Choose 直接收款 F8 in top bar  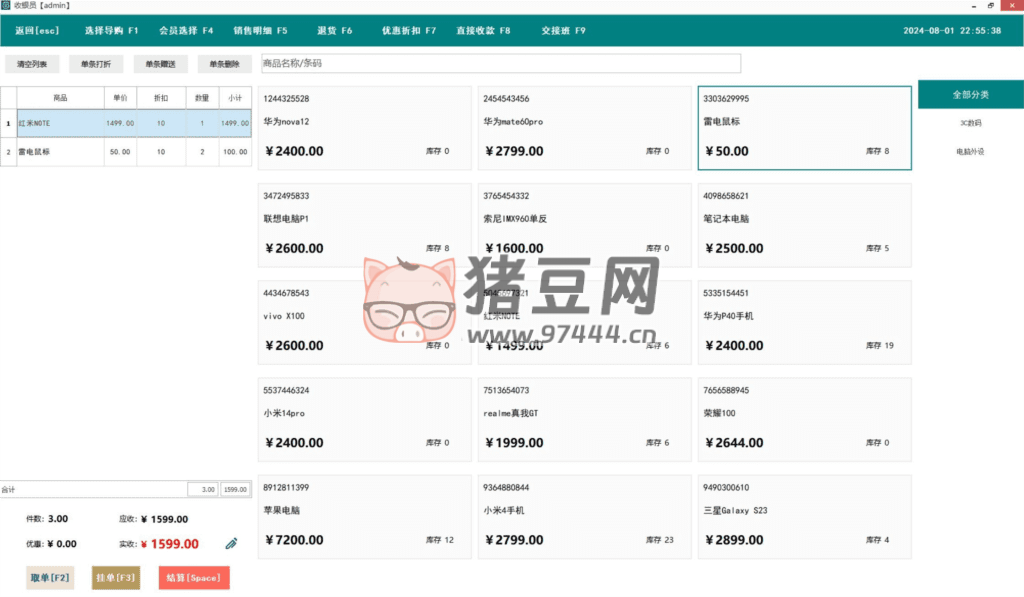coord(483,31)
